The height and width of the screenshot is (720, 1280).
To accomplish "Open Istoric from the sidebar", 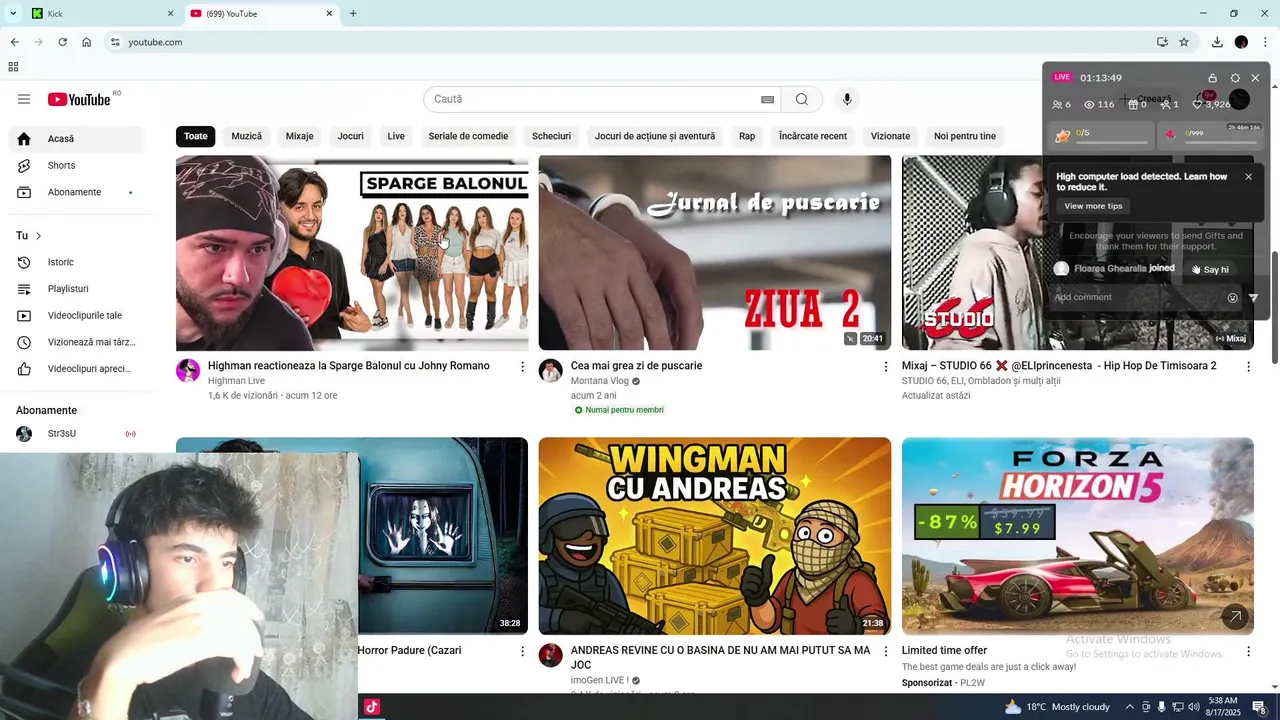I will coord(76,262).
